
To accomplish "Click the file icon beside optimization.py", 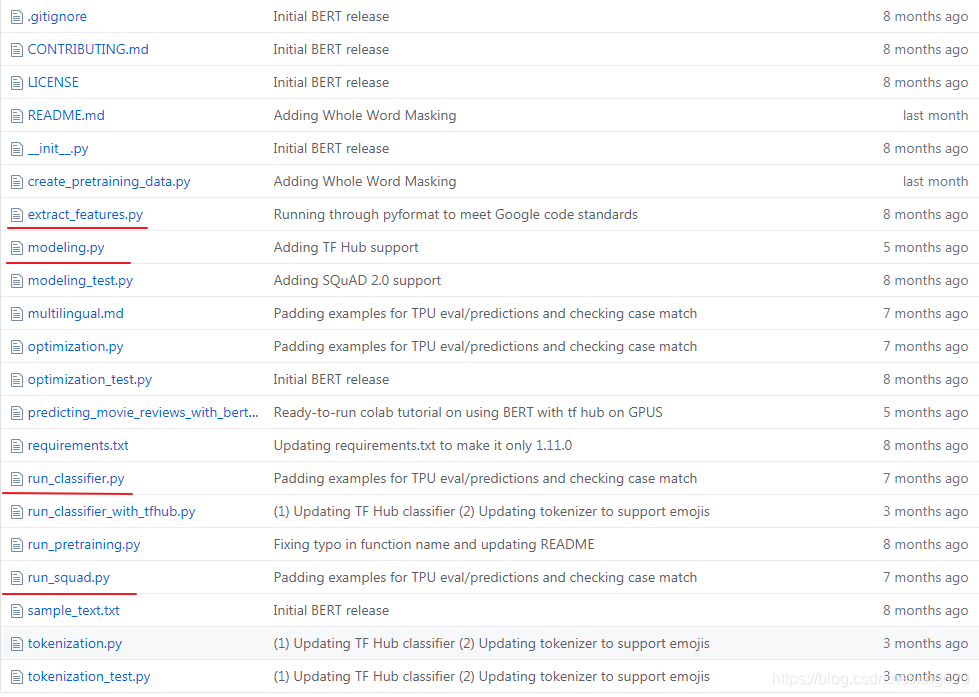I will point(17,347).
